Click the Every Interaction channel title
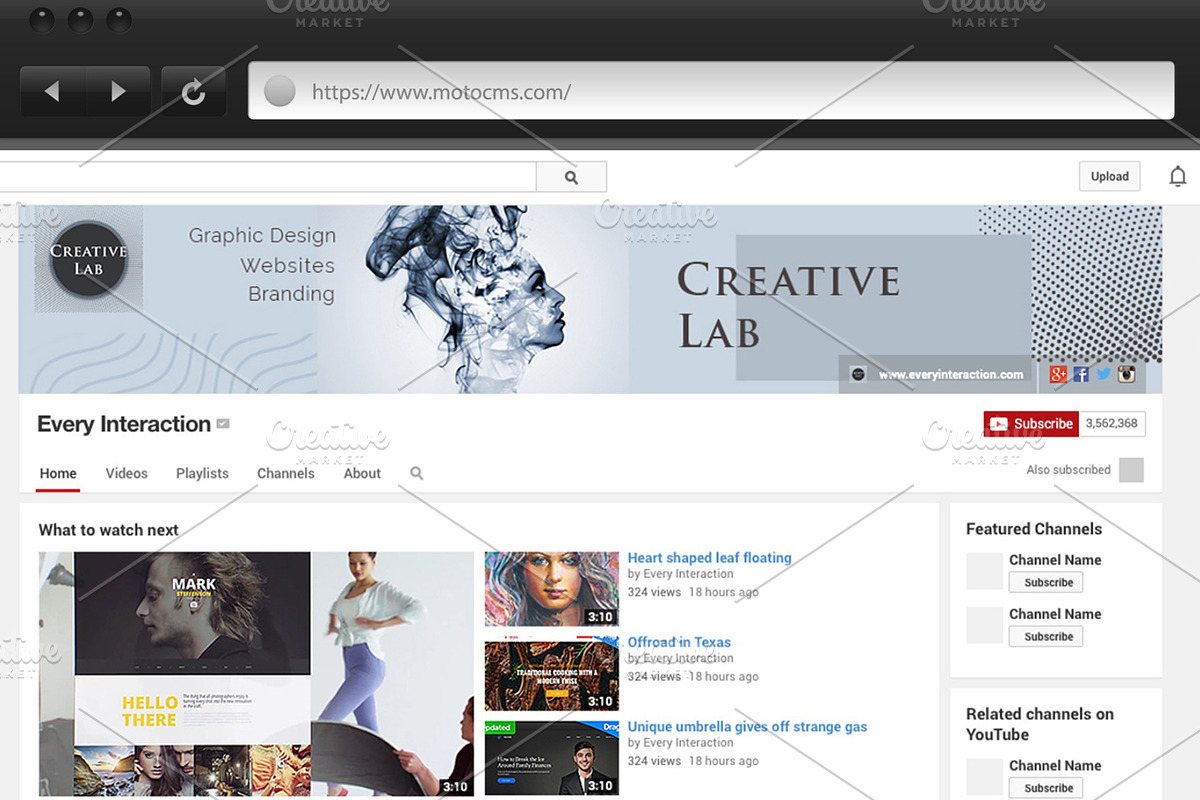 pos(124,424)
